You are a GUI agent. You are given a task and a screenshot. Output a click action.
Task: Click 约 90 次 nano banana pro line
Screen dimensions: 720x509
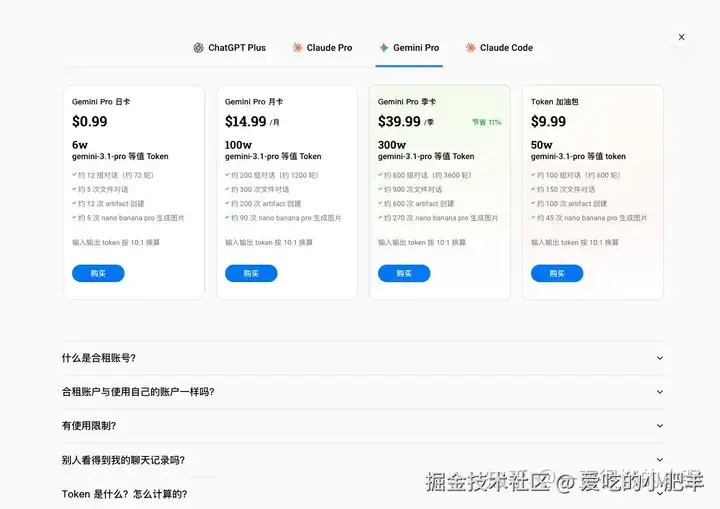(283, 218)
